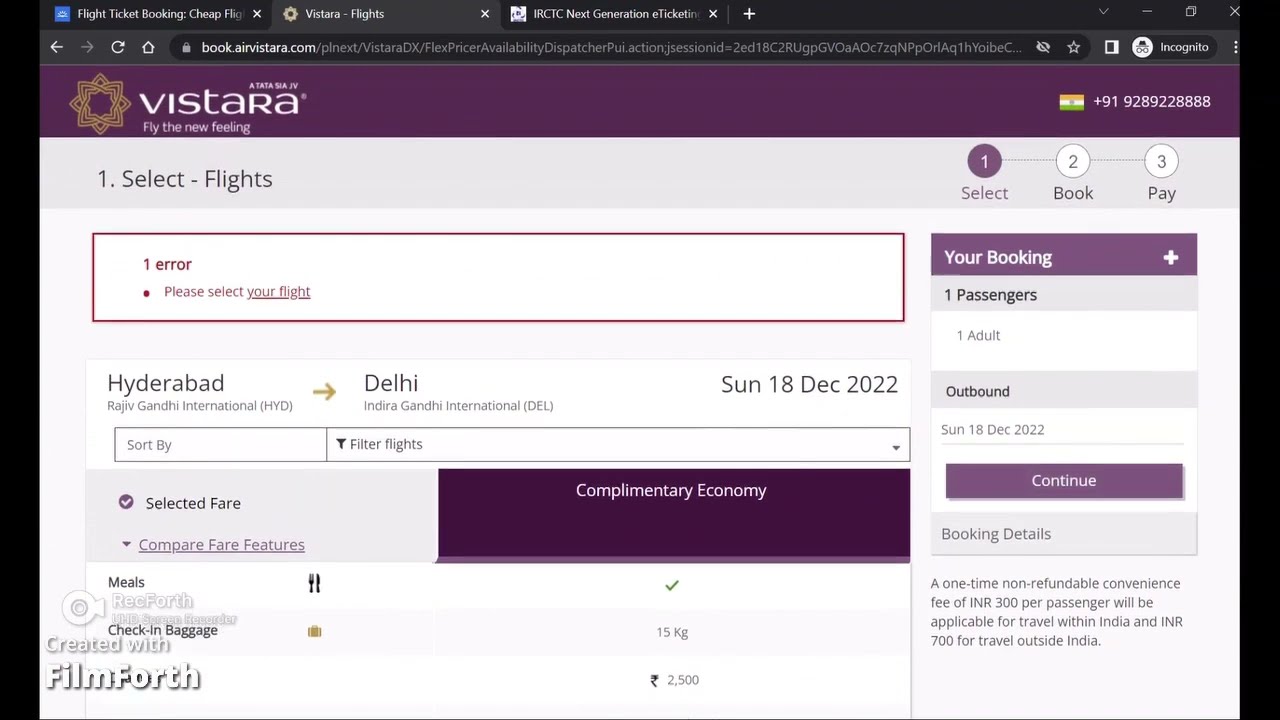Open the Sort By dropdown
The image size is (1280, 720).
coord(220,445)
